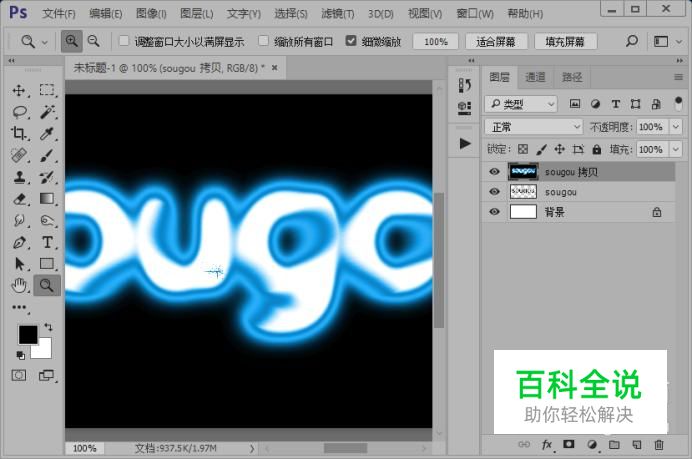Switch to the 路径 tab
This screenshot has width=692, height=459.
[572, 77]
